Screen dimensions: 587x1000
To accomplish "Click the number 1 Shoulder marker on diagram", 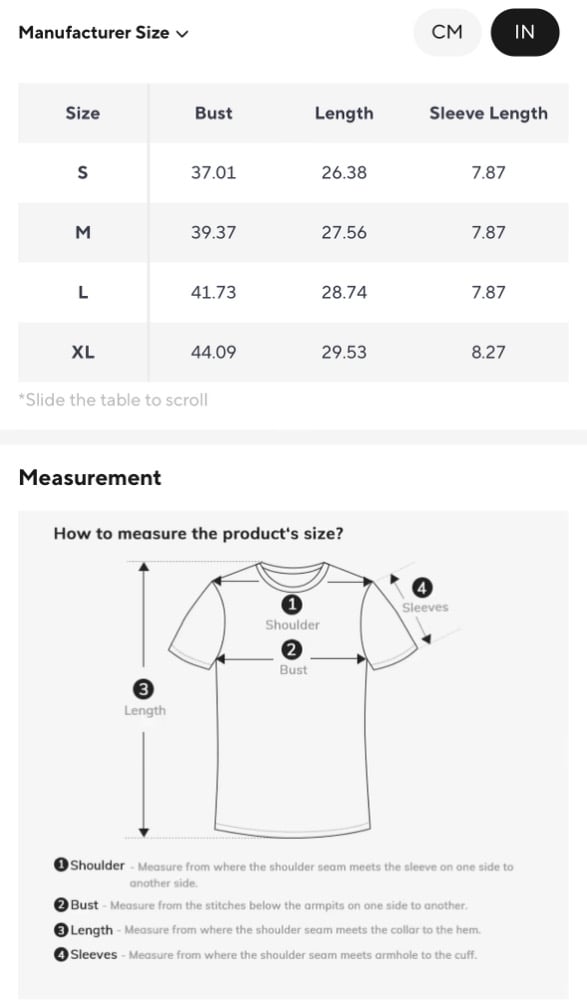I will (x=292, y=604).
